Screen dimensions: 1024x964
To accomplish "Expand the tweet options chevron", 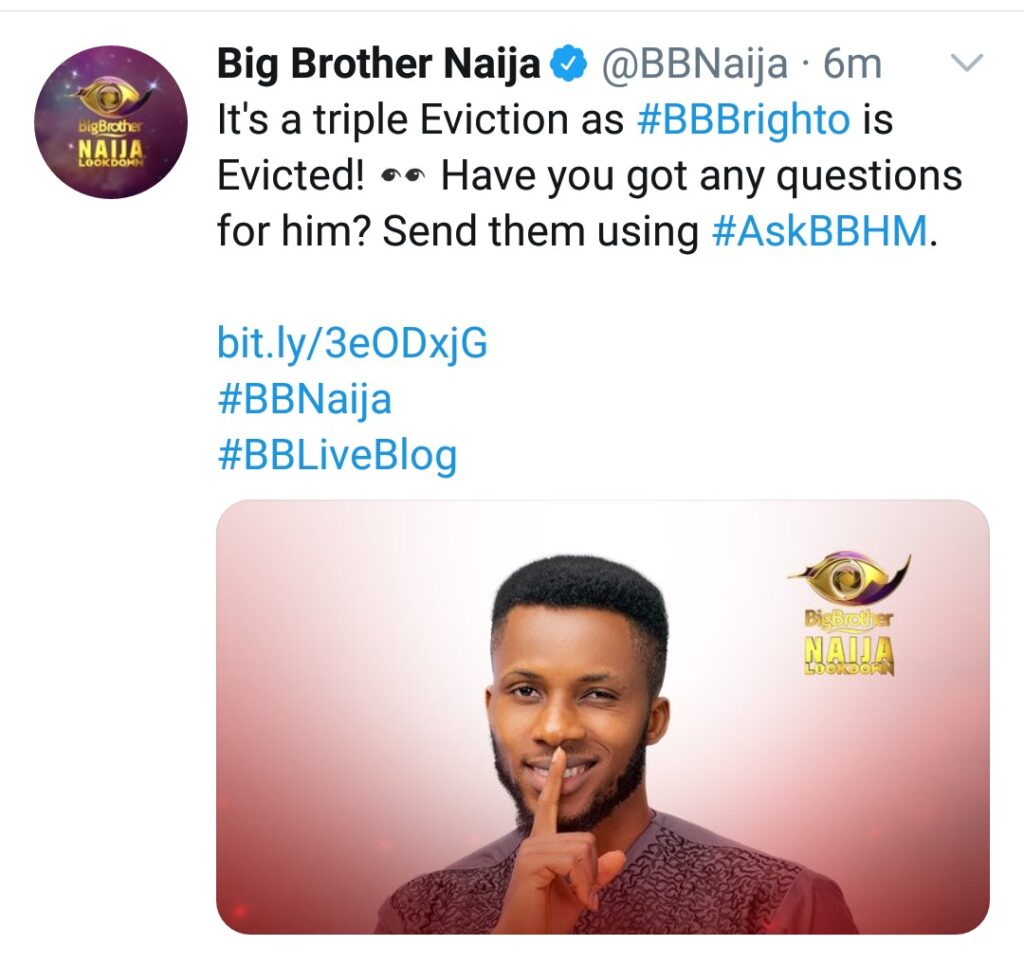I will click(966, 63).
